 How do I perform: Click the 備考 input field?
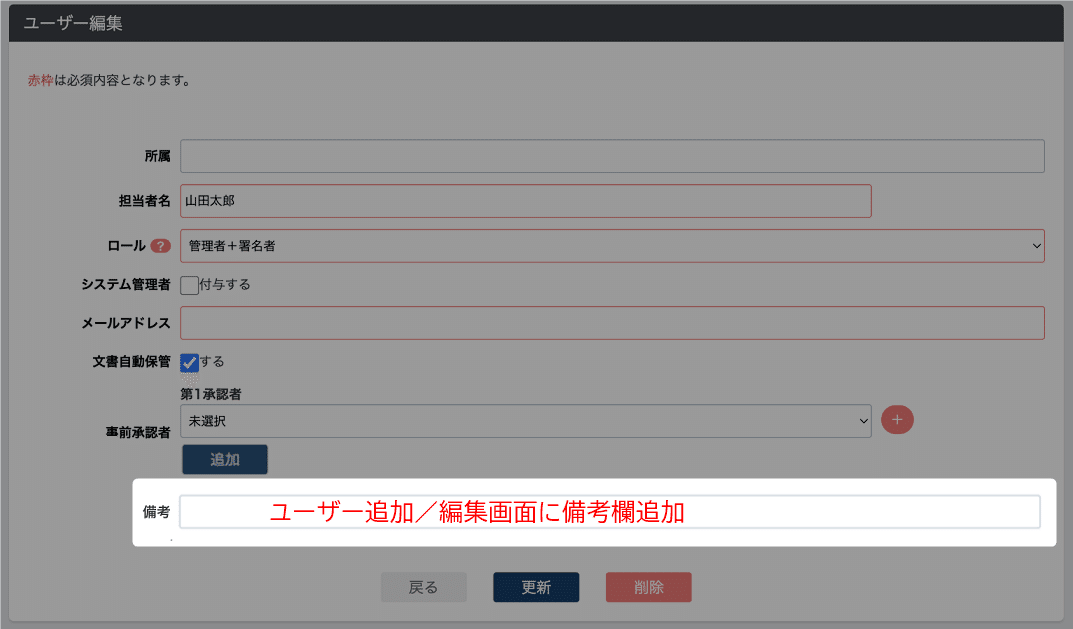pyautogui.click(x=610, y=512)
